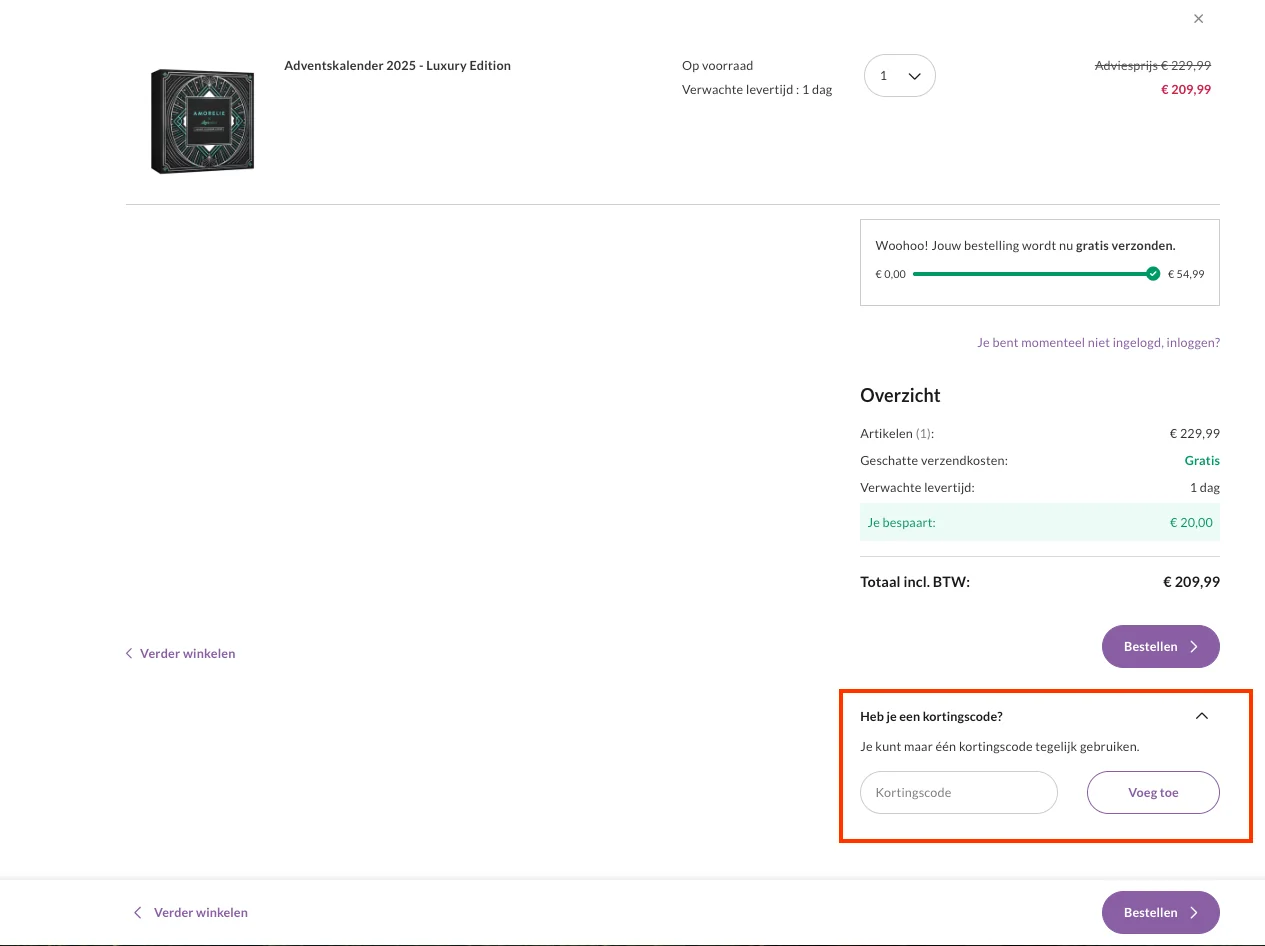
Task: Click the Adventskalender product box thumbnail
Action: pos(203,121)
